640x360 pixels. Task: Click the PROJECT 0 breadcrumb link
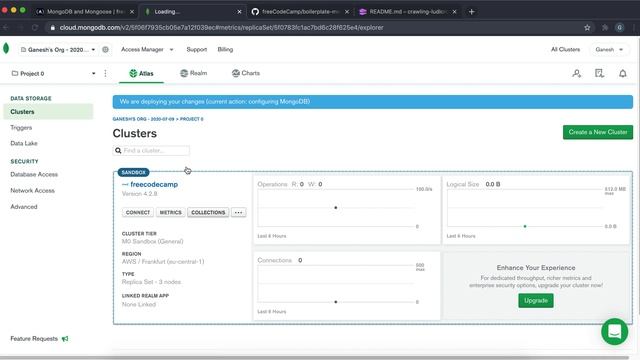(x=191, y=119)
